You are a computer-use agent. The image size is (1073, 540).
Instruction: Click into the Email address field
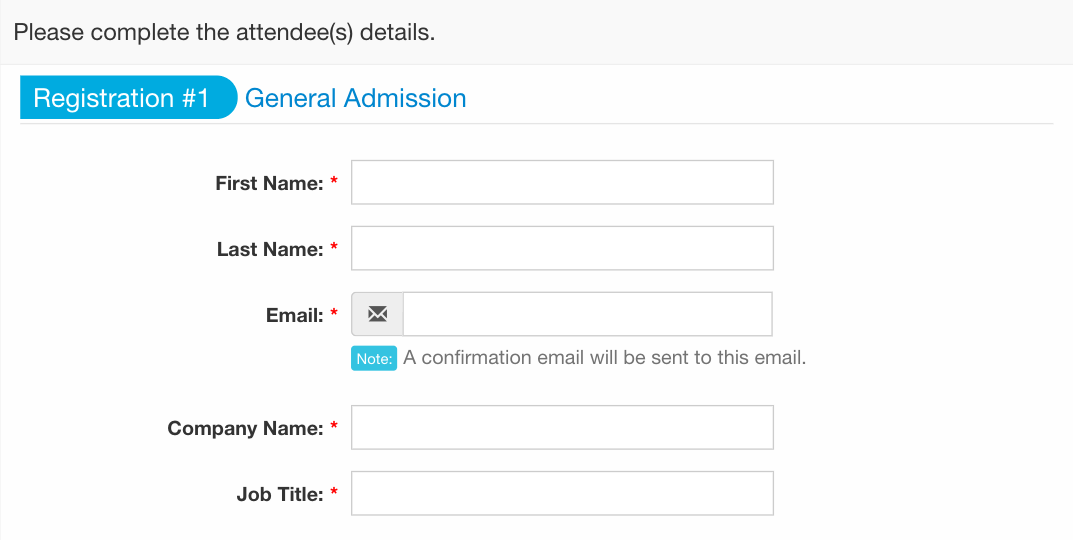pos(588,314)
